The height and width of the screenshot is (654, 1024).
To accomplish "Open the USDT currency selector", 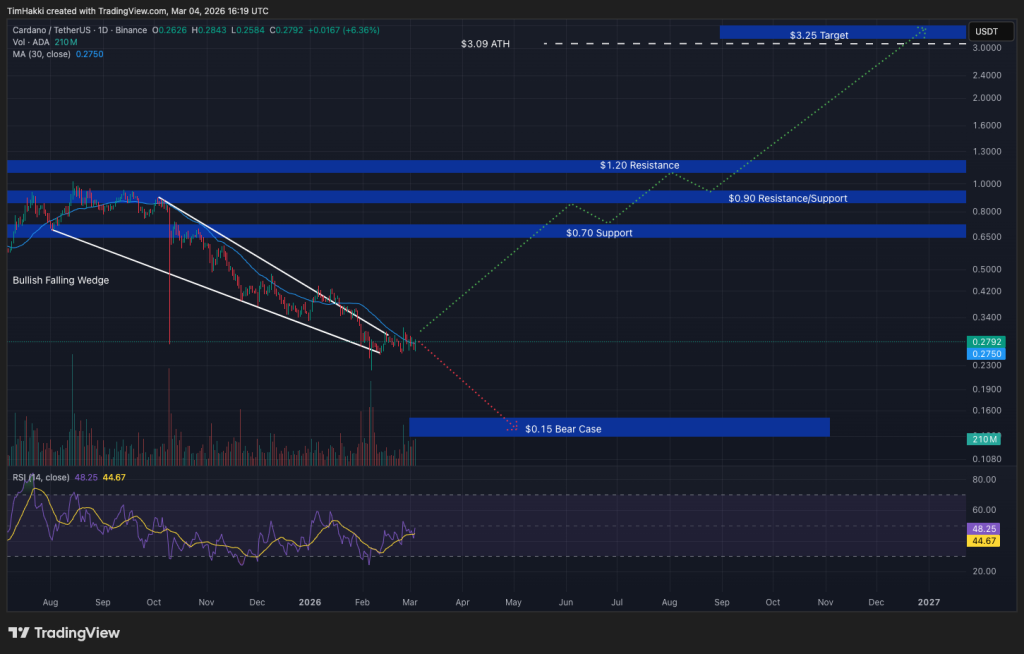I will tap(987, 31).
